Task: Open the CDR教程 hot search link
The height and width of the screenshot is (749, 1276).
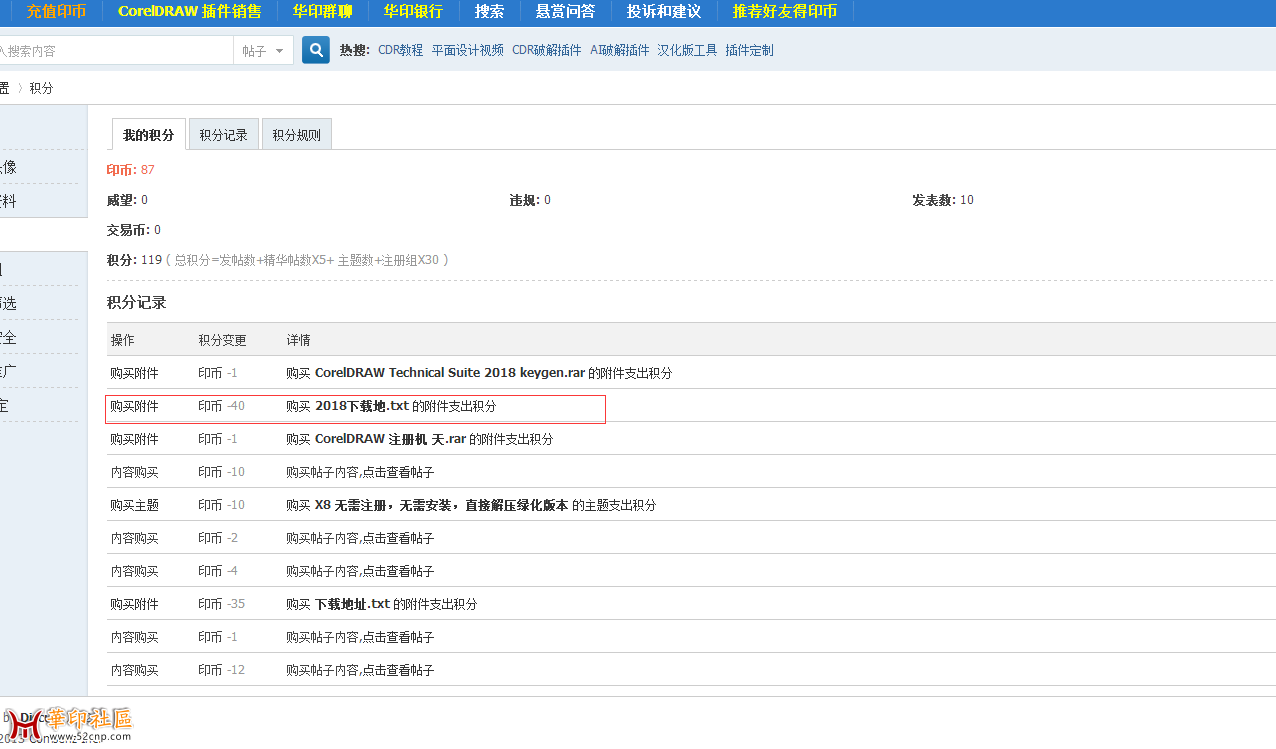Action: [398, 49]
